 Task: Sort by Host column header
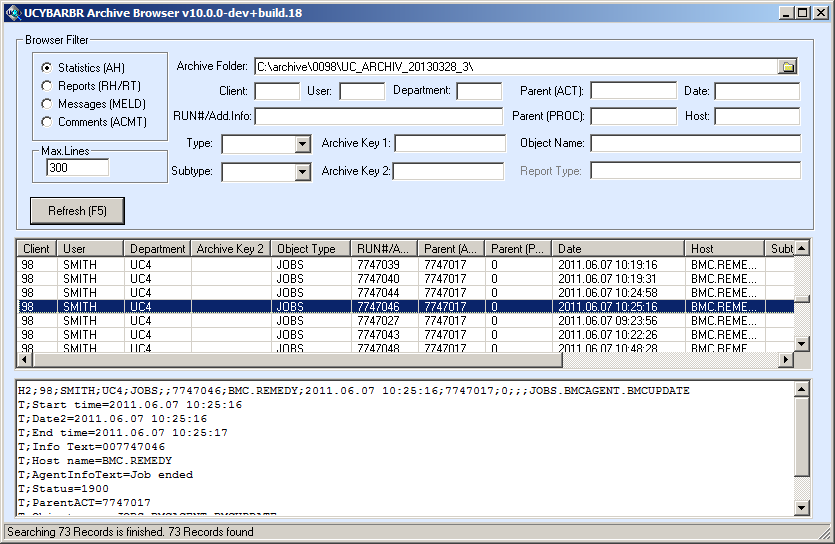pyautogui.click(x=724, y=249)
